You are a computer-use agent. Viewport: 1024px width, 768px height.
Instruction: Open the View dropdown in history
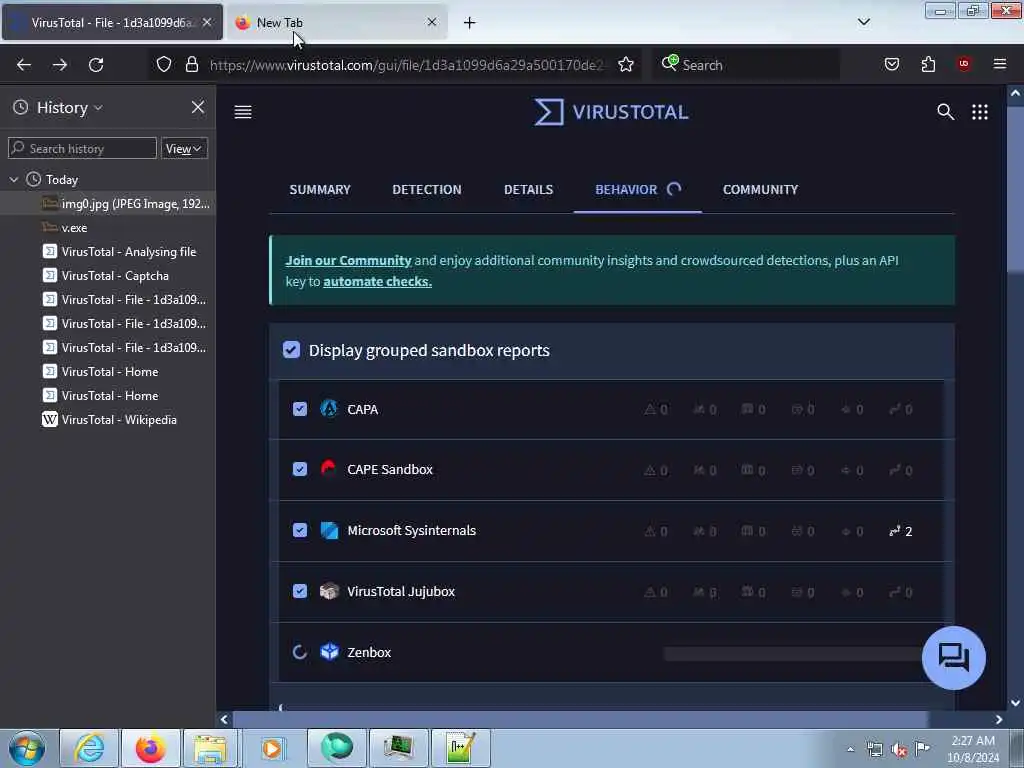tap(184, 148)
